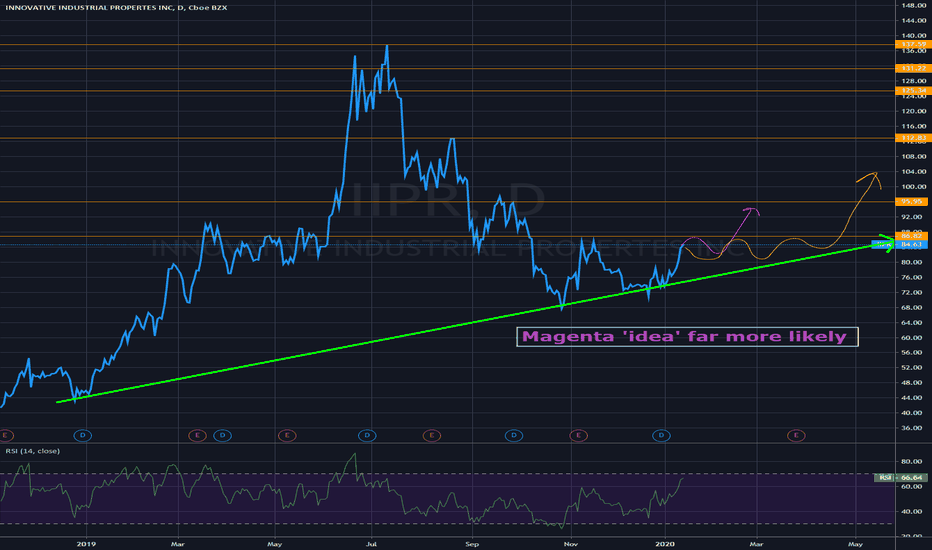932x550 pixels.
Task: Click the Sep date label on the time axis
Action: [x=471, y=544]
